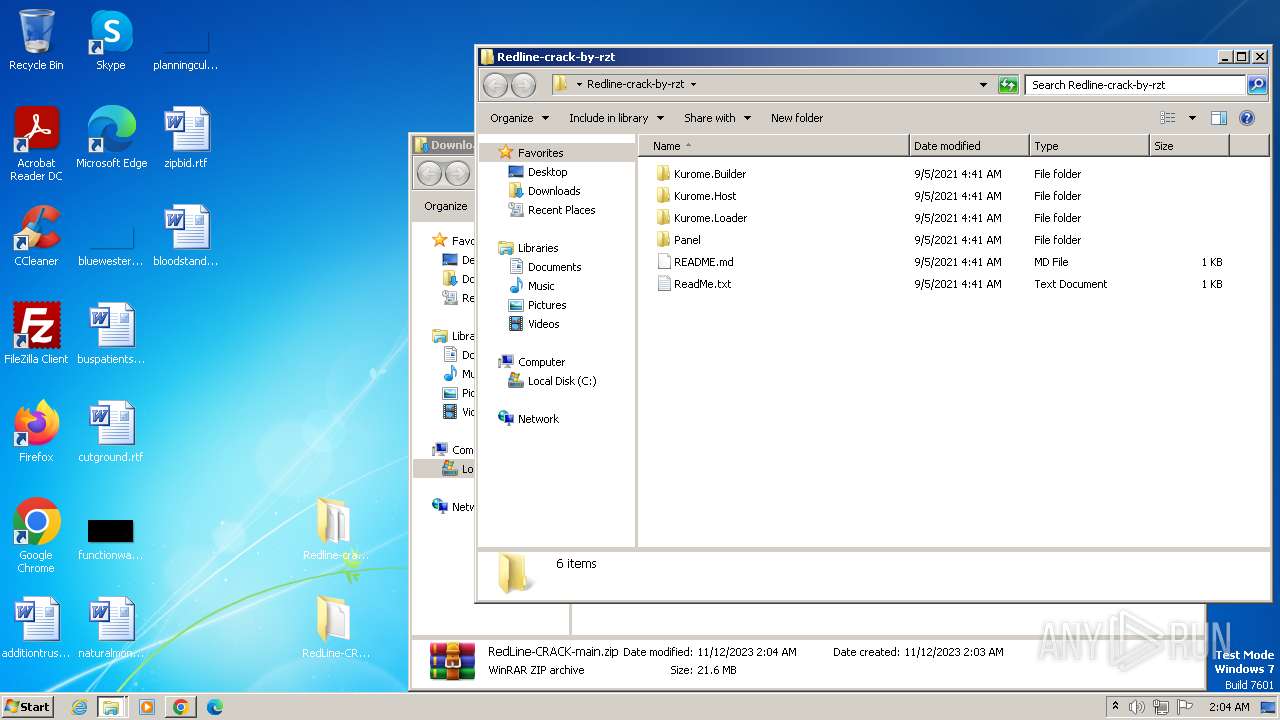Click the search magnifier button
The height and width of the screenshot is (720, 1280).
click(1258, 85)
